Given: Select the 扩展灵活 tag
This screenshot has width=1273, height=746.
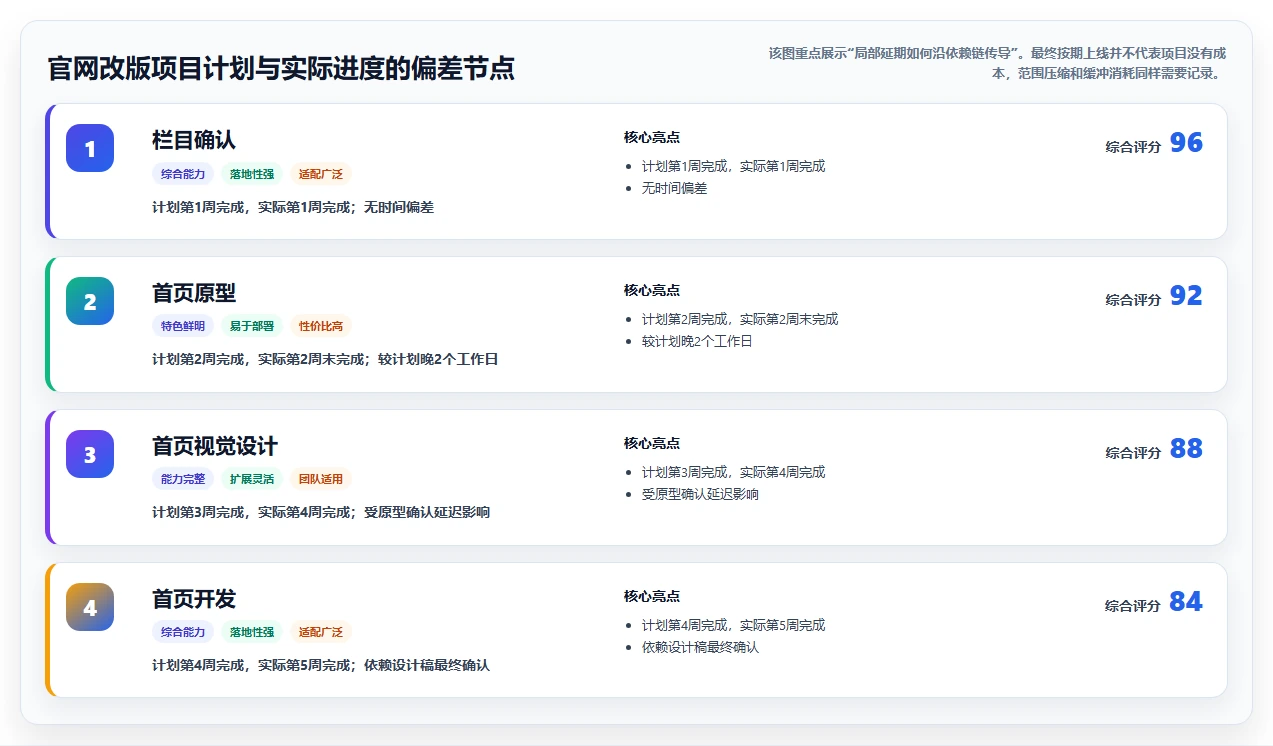Looking at the screenshot, I should tap(252, 480).
